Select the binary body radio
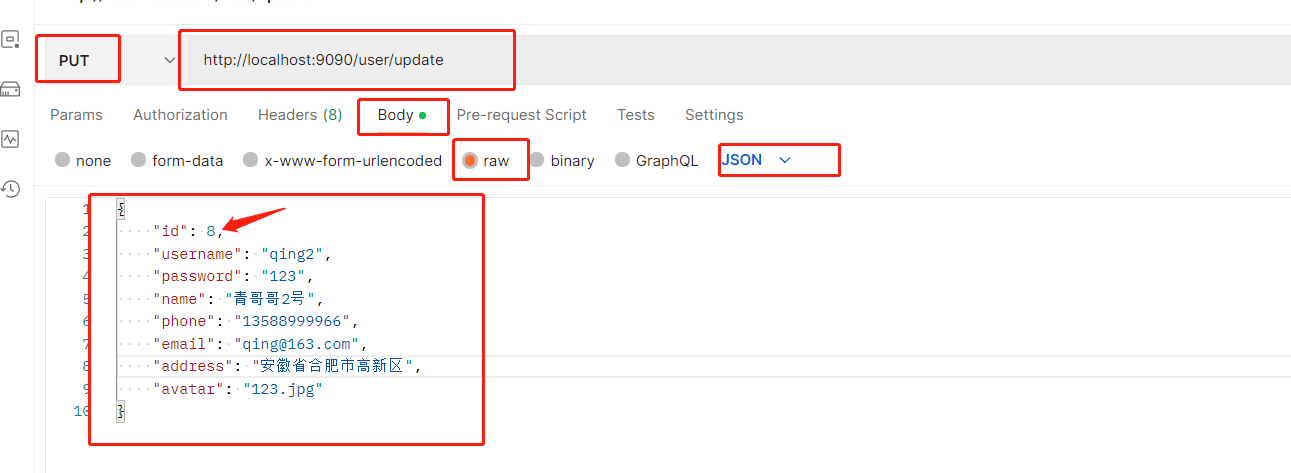 click(x=537, y=160)
